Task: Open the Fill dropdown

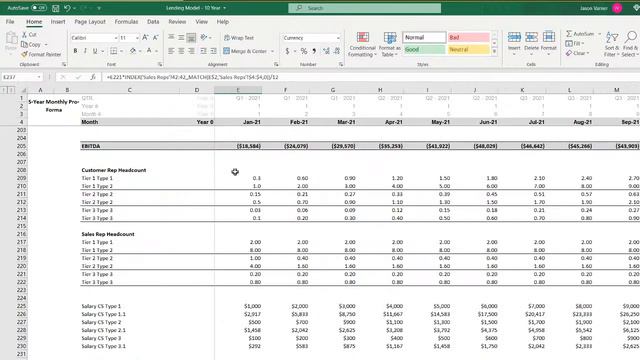Action: [574, 44]
